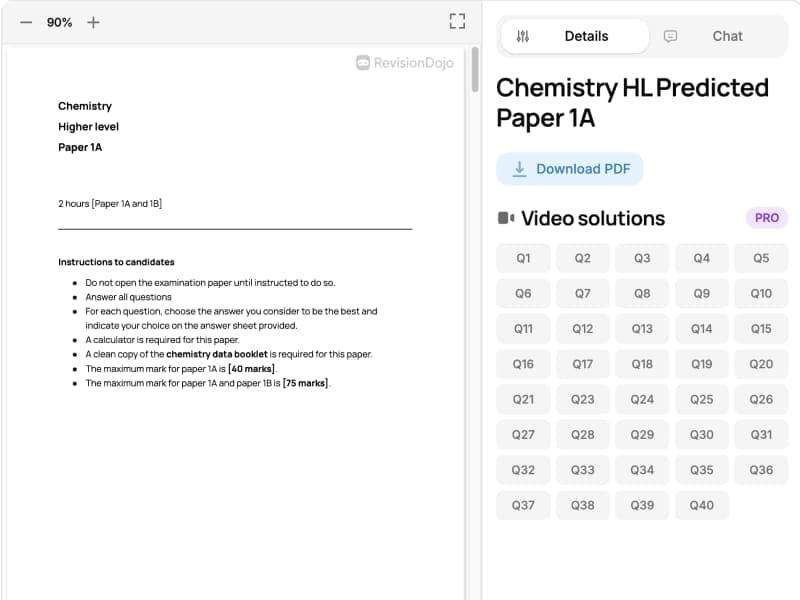Image resolution: width=800 pixels, height=600 pixels.
Task: Switch to the Chat tab
Action: pos(727,36)
